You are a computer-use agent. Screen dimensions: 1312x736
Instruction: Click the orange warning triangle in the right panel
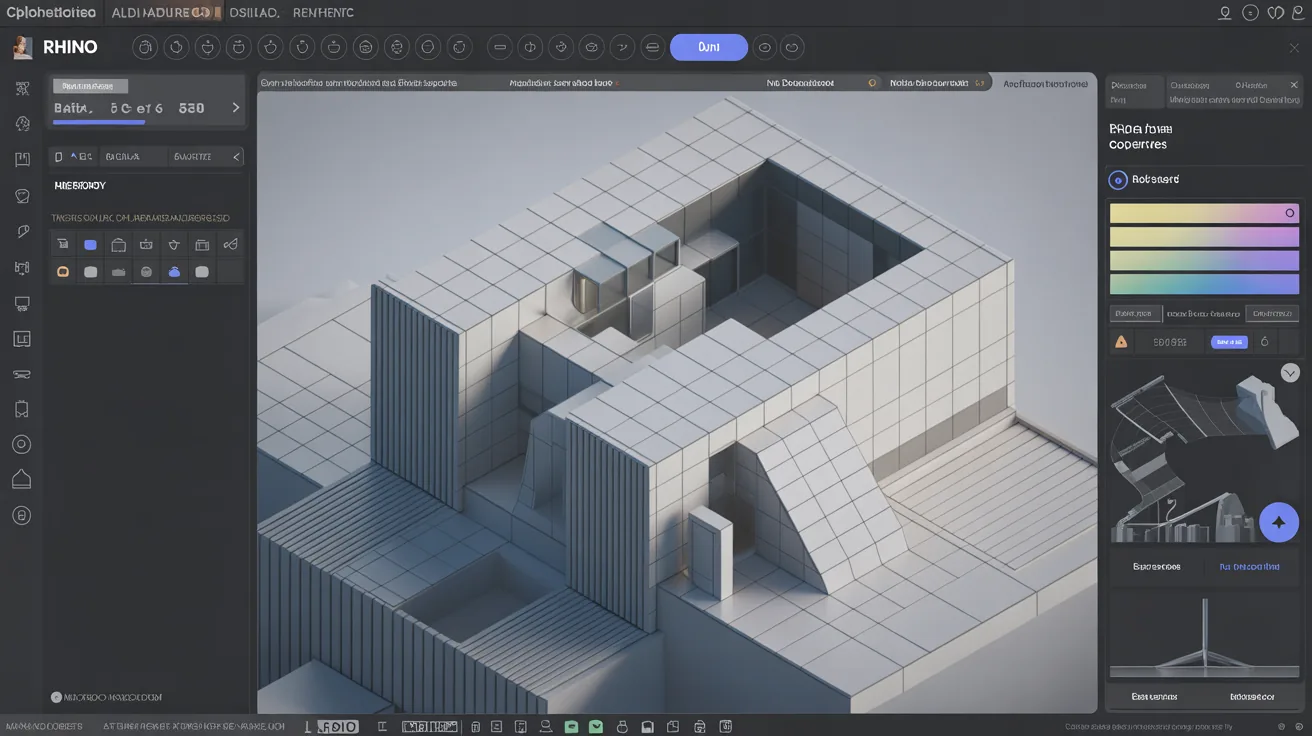click(1121, 342)
